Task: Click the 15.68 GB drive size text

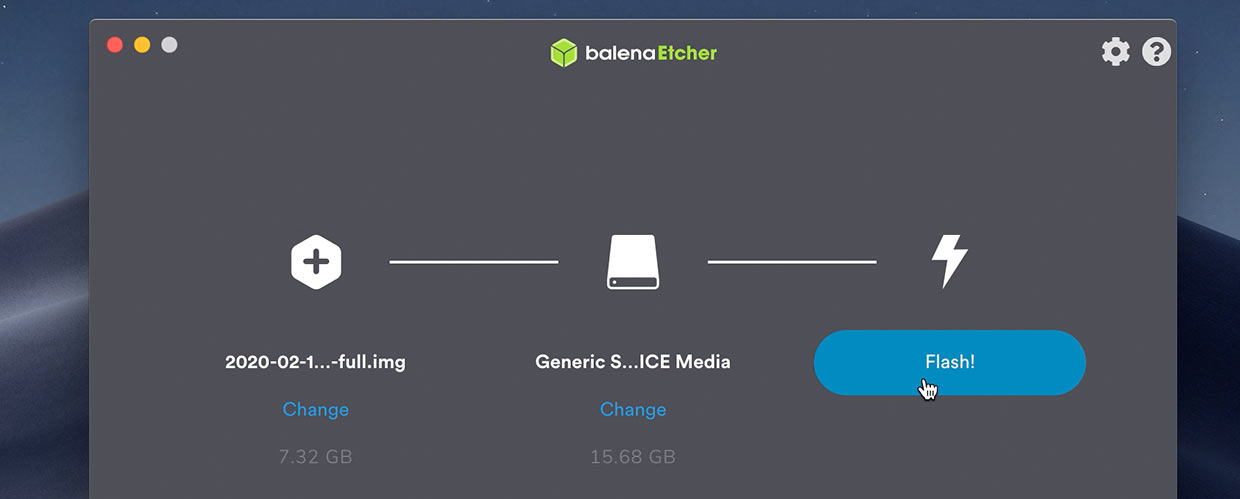Action: point(633,457)
